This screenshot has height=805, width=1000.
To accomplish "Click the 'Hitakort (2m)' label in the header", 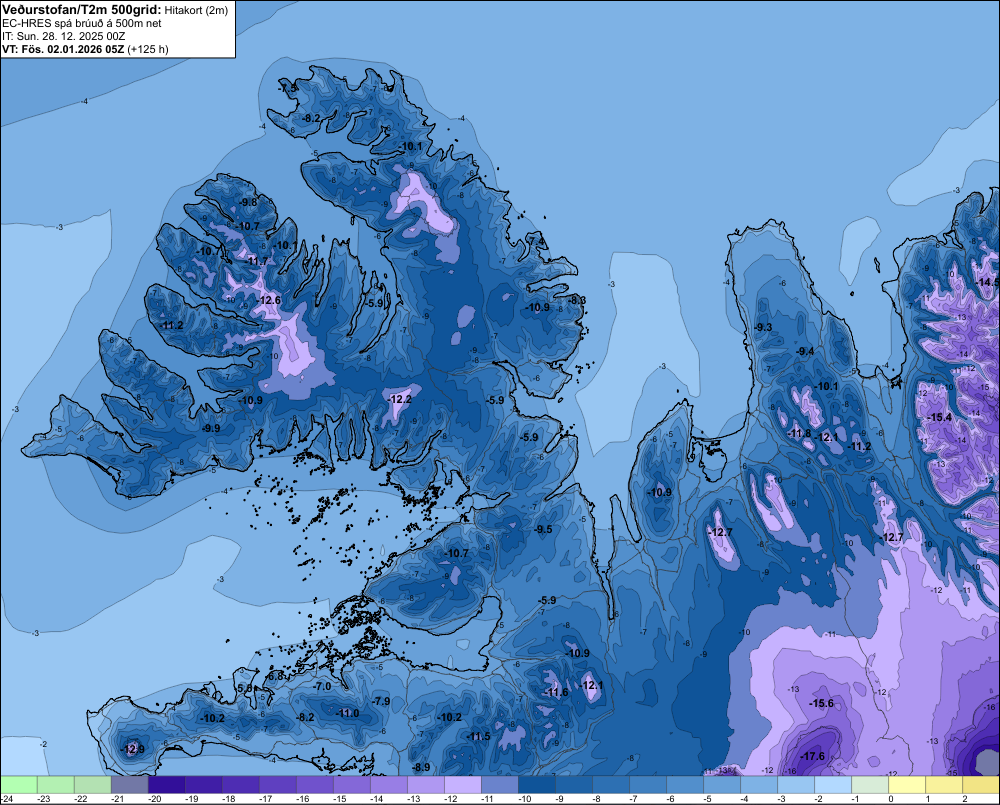I will click(196, 10).
